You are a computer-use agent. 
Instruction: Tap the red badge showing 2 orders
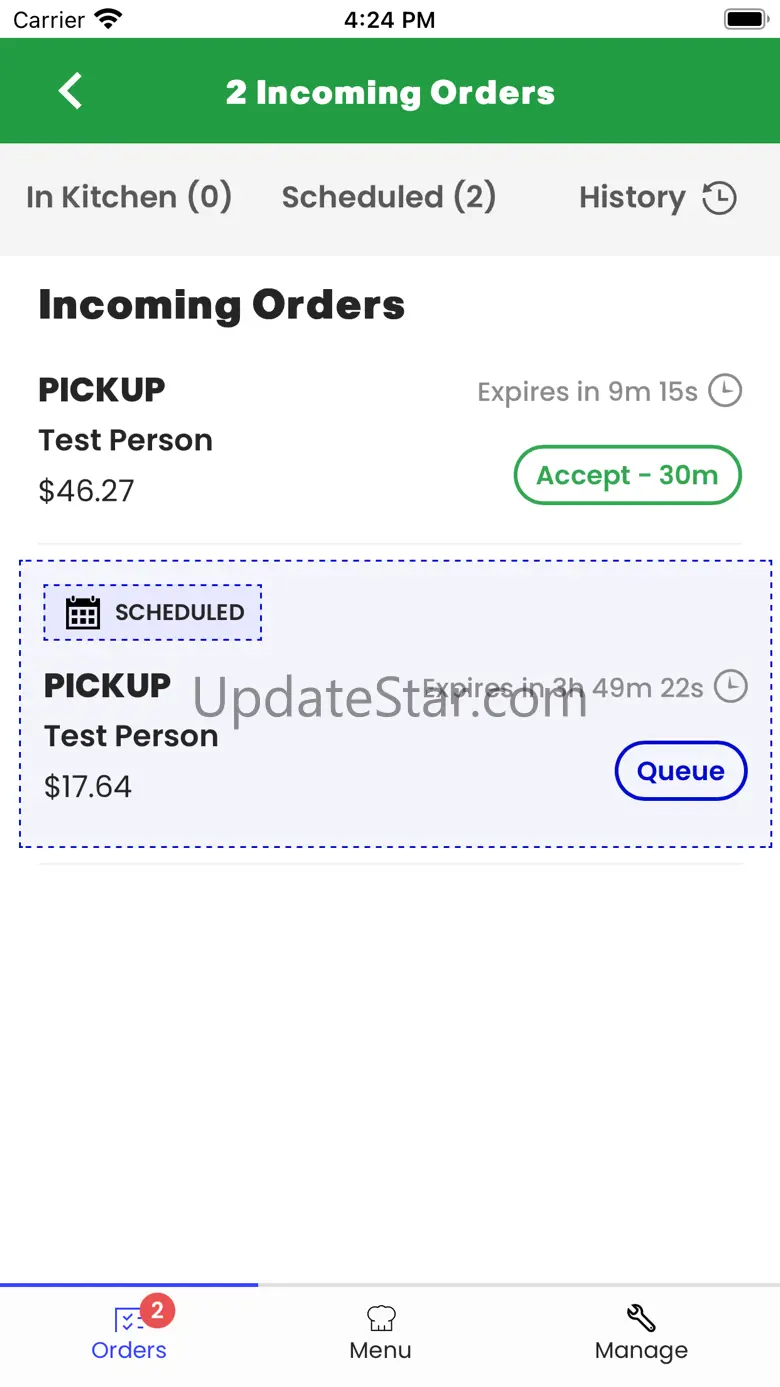[x=157, y=1310]
